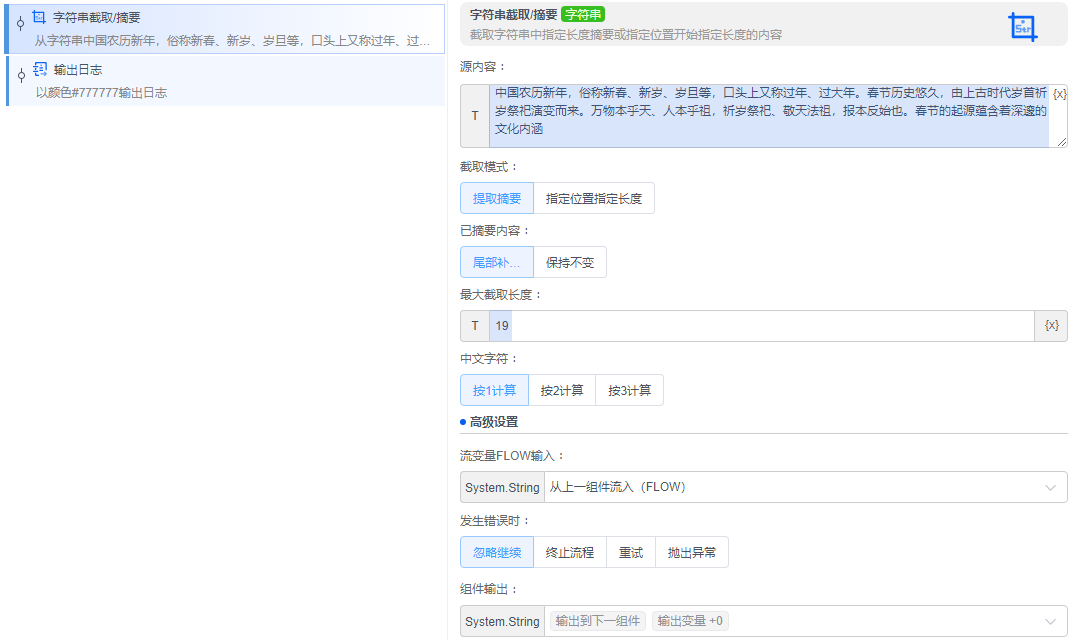Click the {x} icon beside the max length field
Viewport: 1071px width, 640px height.
point(1053,326)
